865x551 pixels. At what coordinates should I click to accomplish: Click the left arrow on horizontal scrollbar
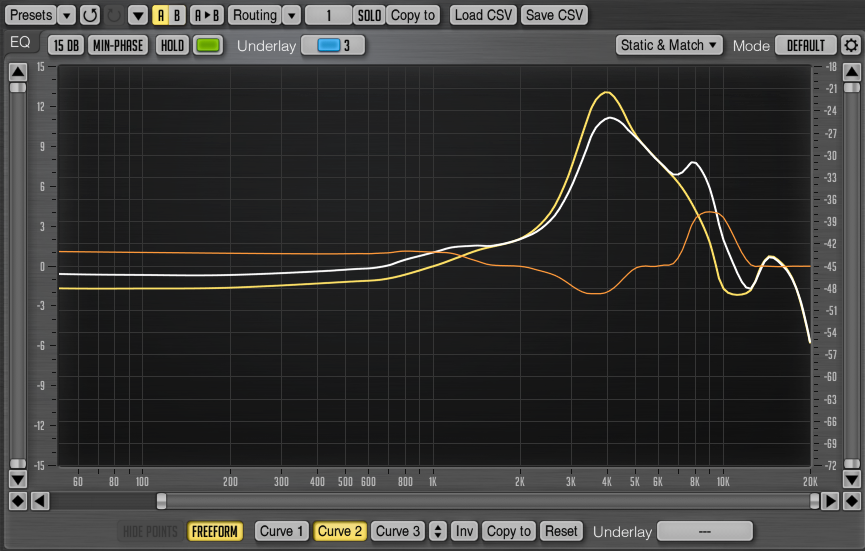[x=39, y=500]
